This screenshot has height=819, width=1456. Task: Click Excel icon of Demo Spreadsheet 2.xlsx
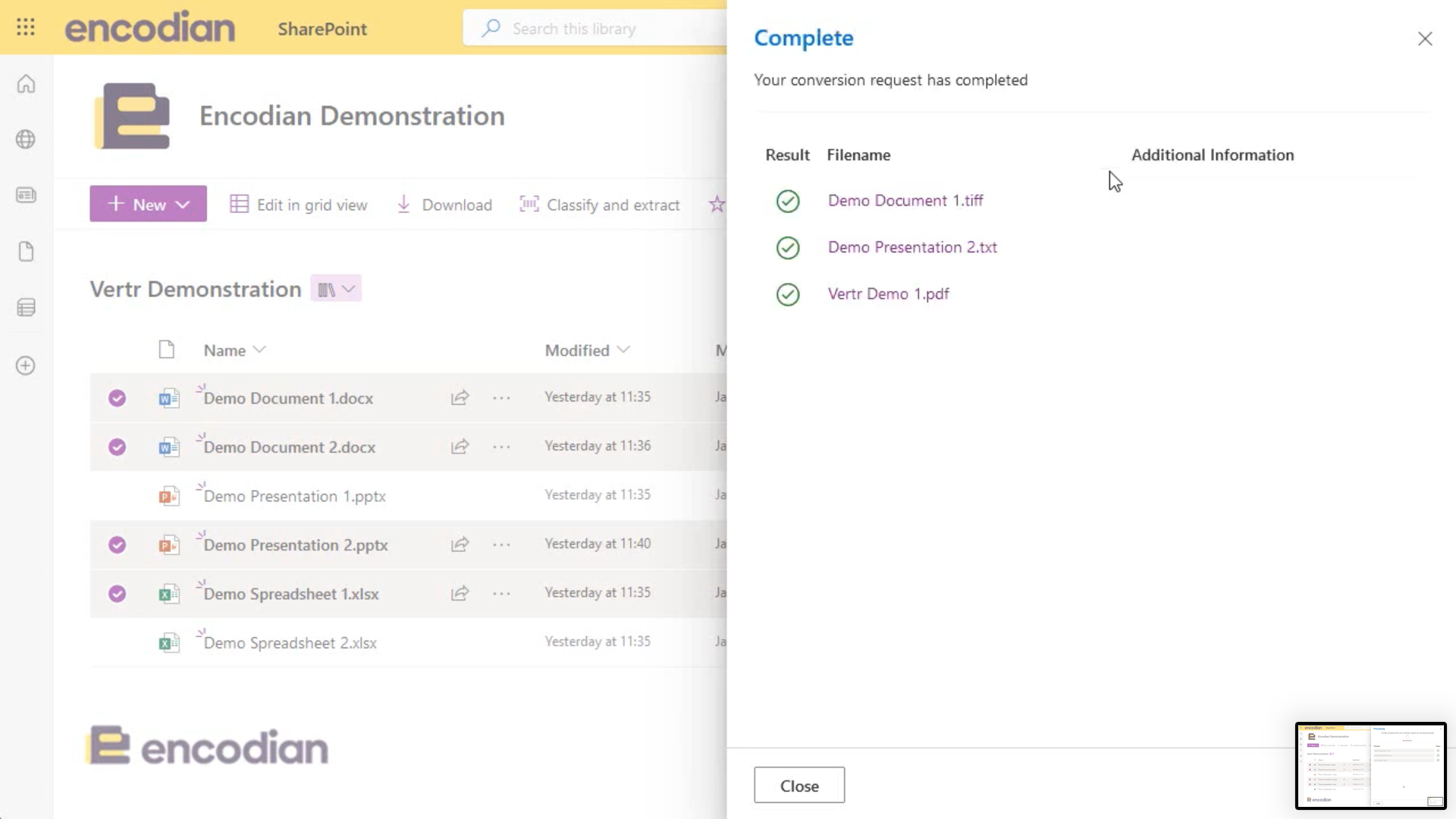168,643
